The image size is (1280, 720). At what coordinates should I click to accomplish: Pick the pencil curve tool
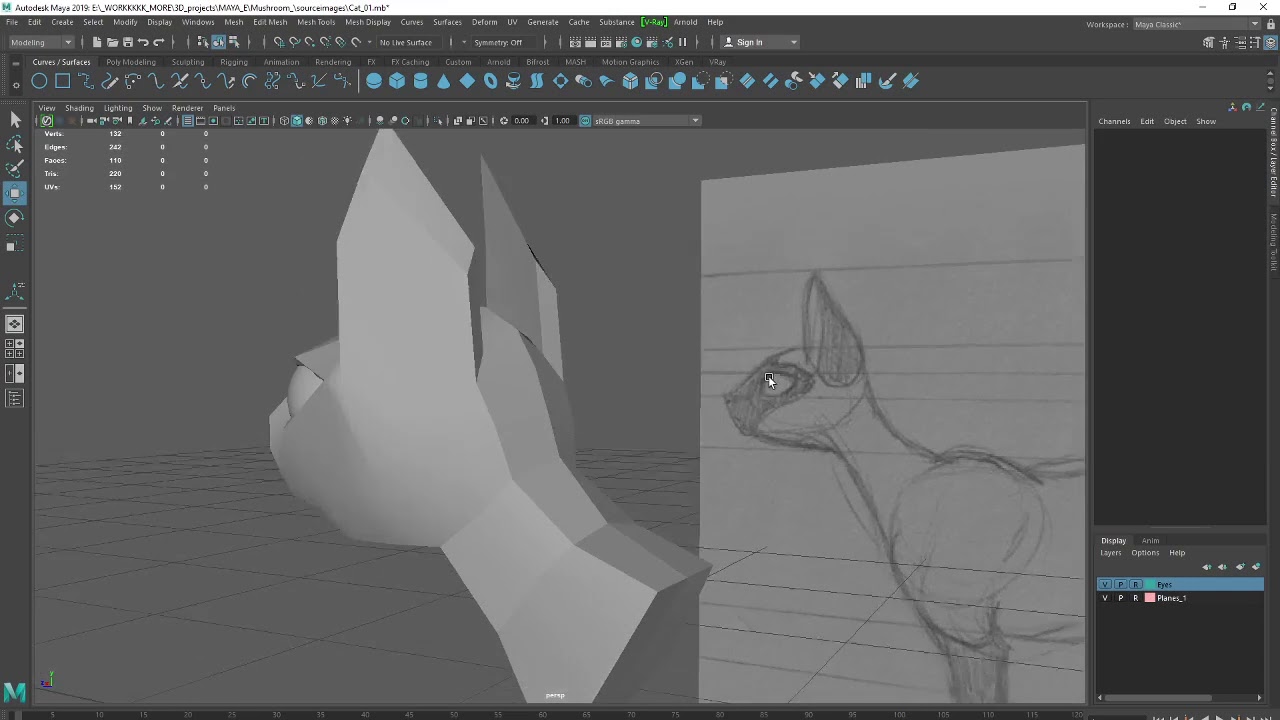tap(109, 81)
